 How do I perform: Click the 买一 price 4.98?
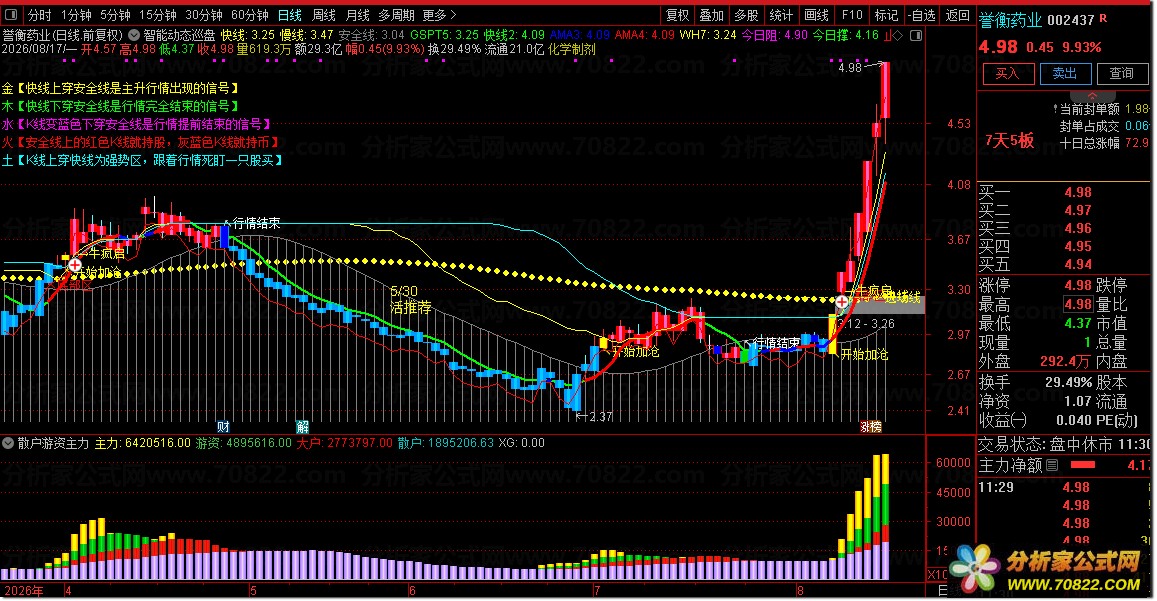[1077, 192]
